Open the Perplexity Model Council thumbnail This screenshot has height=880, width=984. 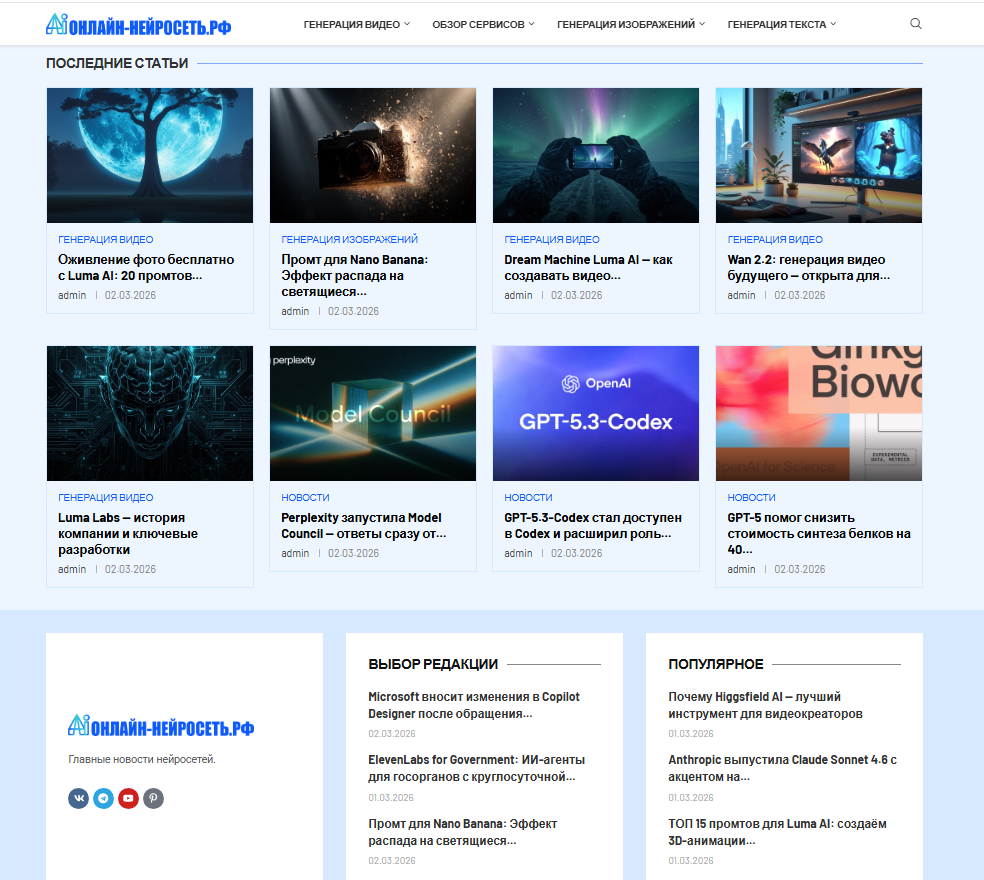pyautogui.click(x=373, y=413)
